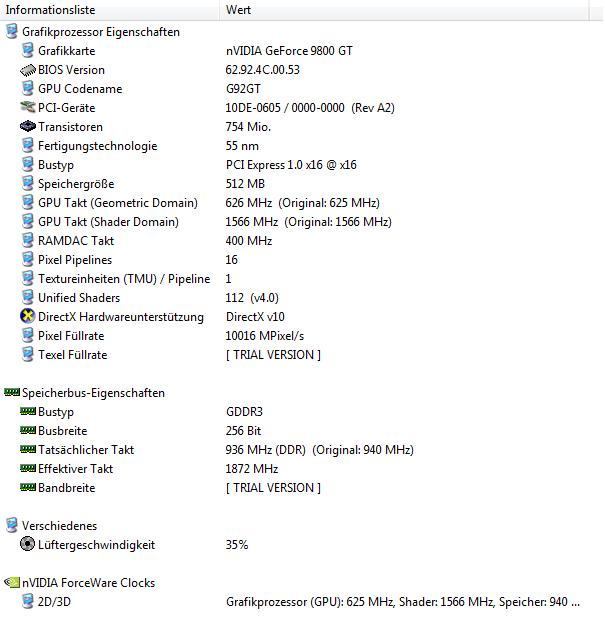Click the Informationsliste column header
The width and height of the screenshot is (605, 617).
110,10
